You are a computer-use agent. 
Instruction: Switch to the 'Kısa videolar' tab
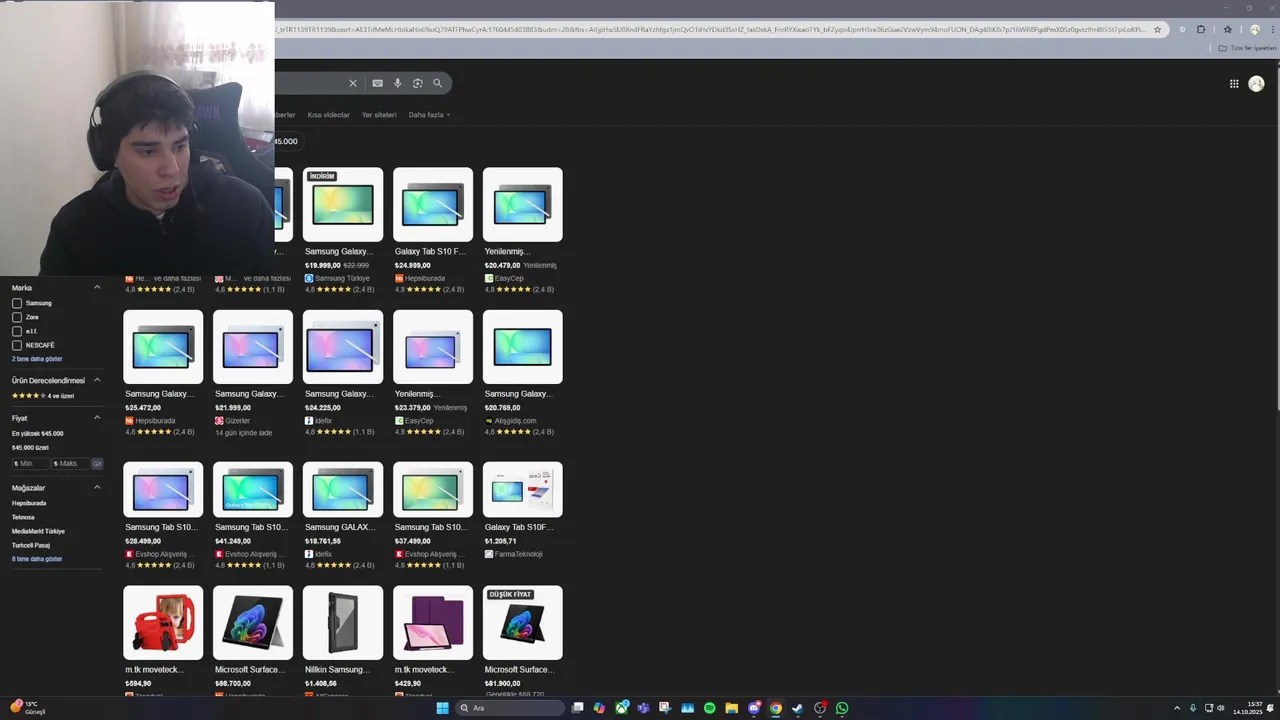(x=329, y=115)
